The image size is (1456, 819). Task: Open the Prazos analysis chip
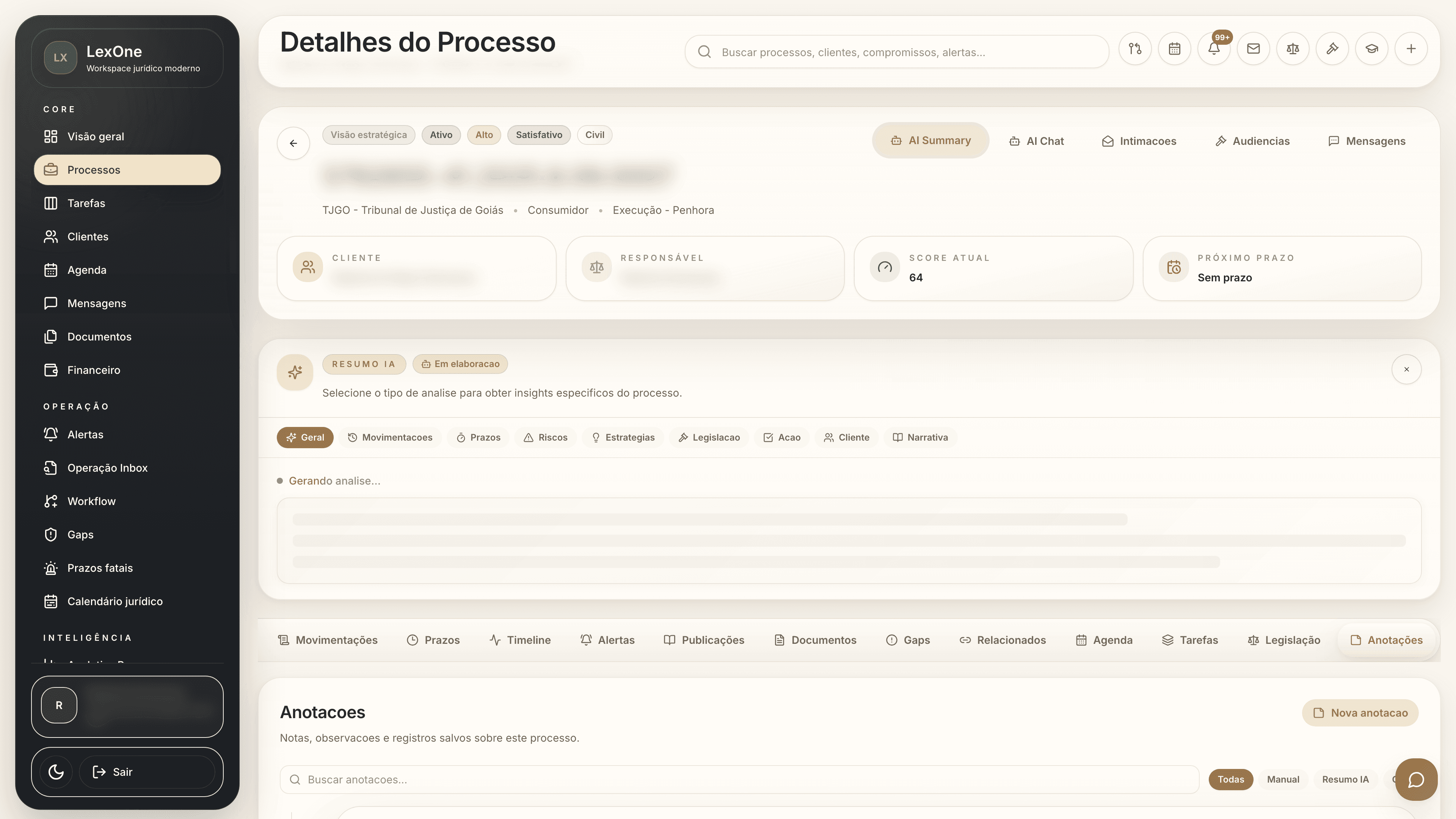[x=478, y=437]
